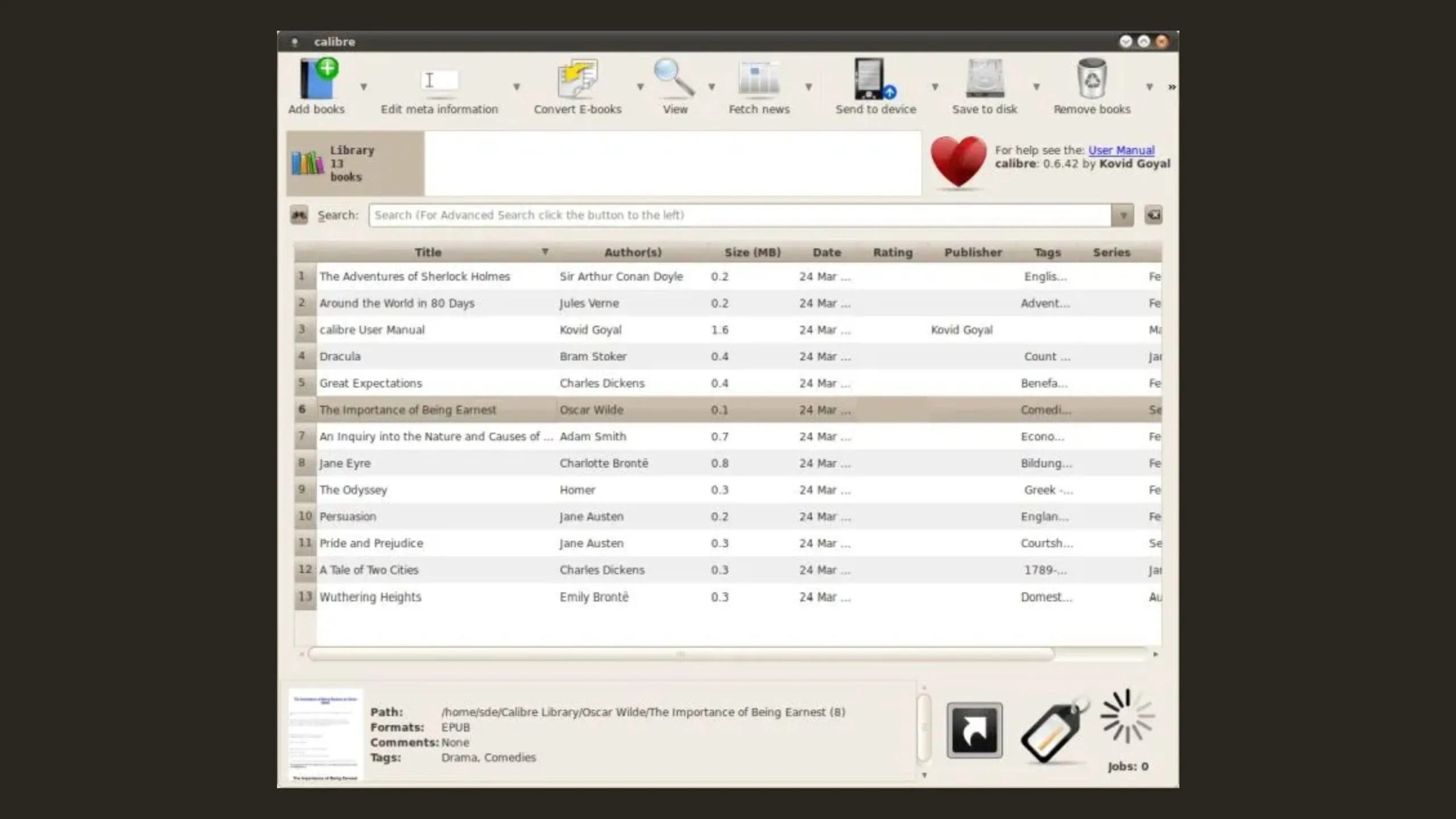Click Title column sort indicator arrow
The width and height of the screenshot is (1456, 819).
(544, 251)
